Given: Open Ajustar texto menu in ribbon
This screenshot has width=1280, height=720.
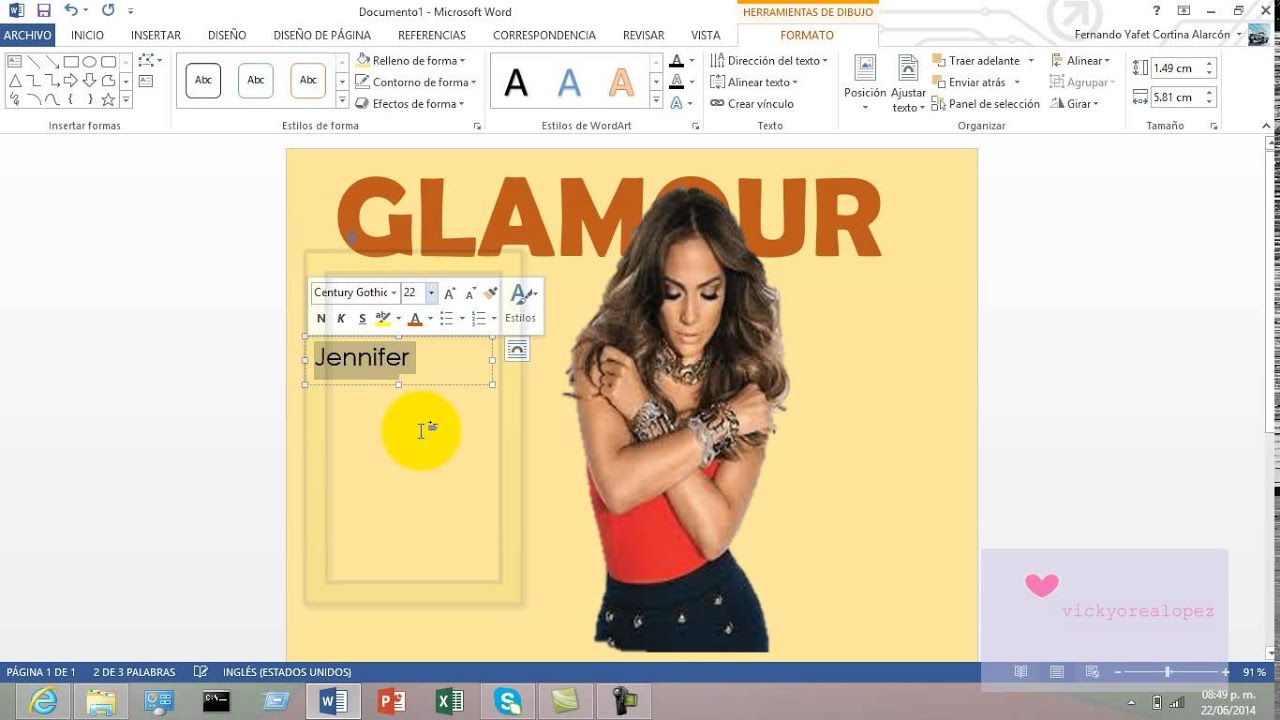Looking at the screenshot, I should (x=908, y=83).
